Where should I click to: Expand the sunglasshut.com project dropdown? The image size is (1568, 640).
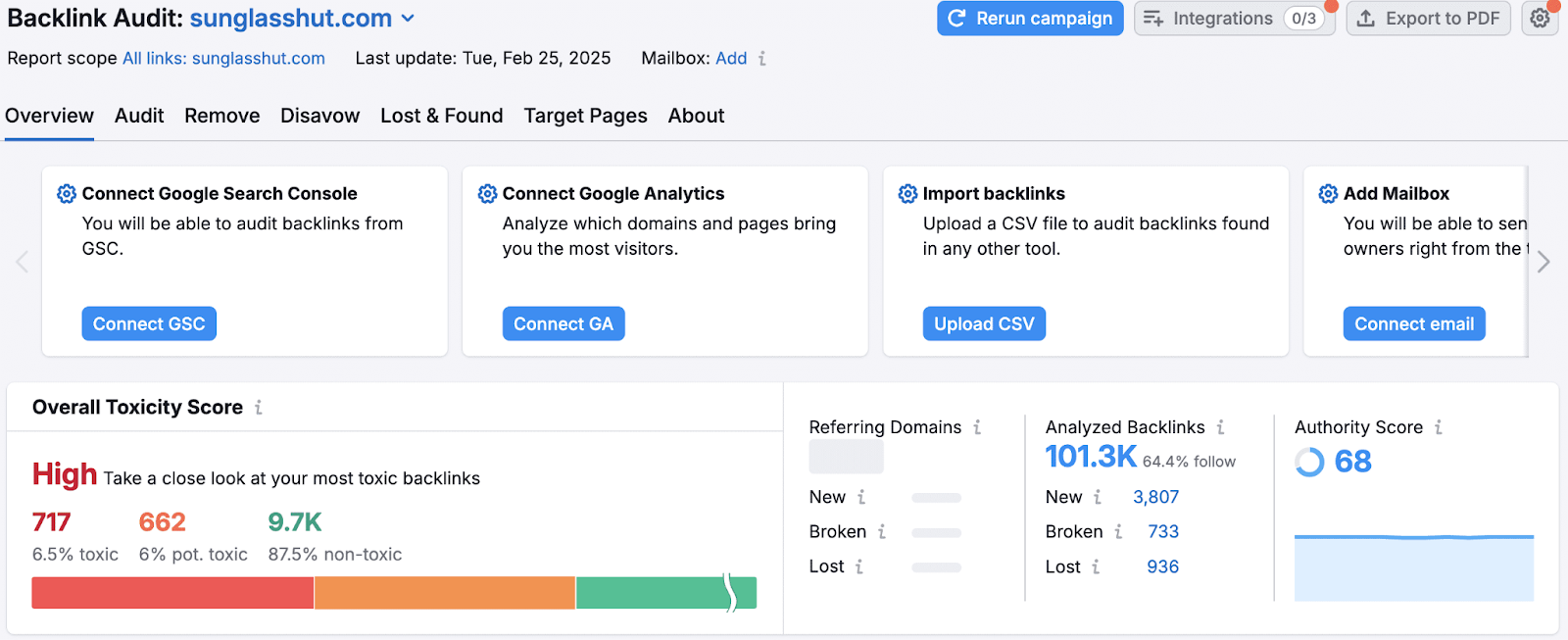pos(408,19)
